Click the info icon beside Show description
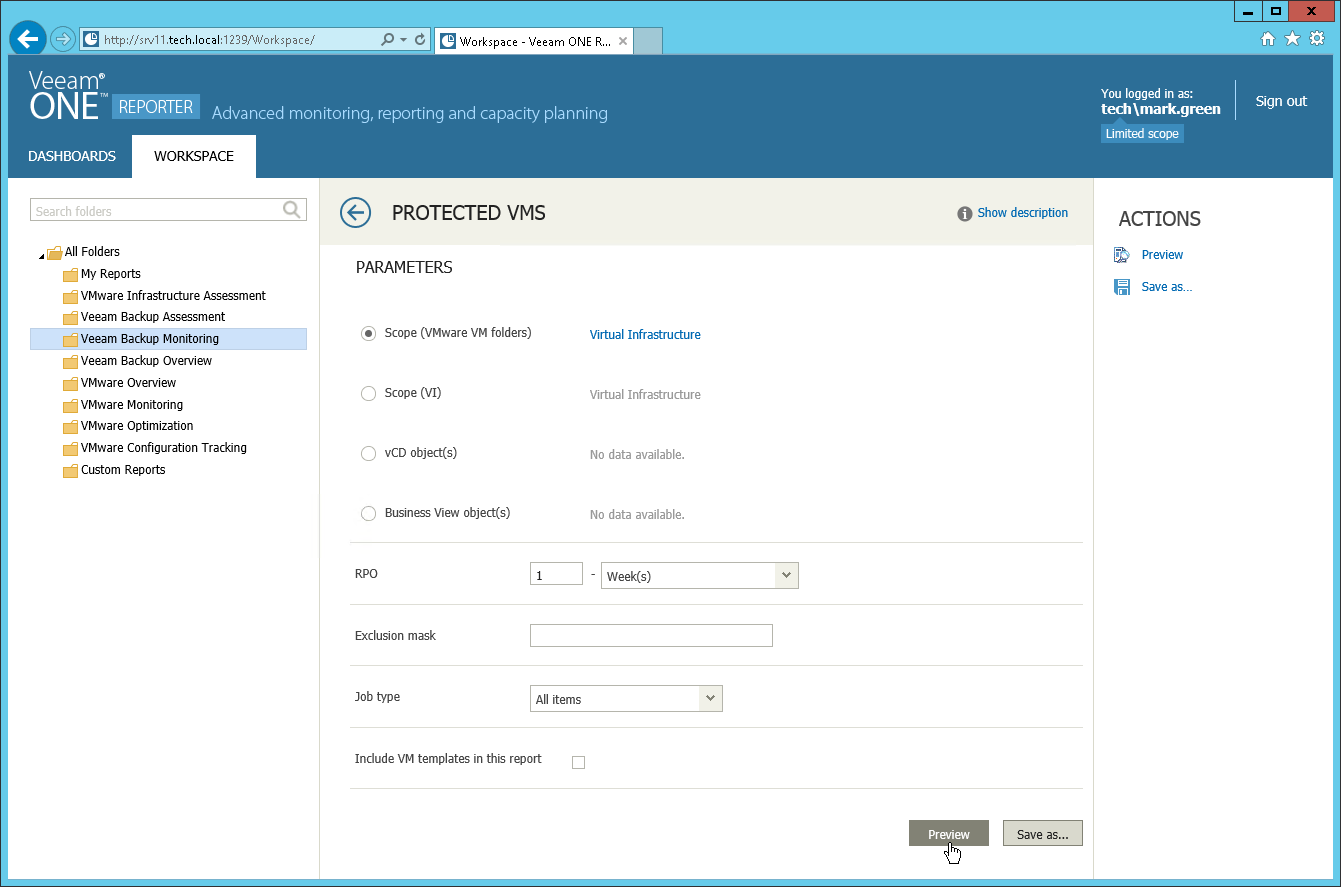This screenshot has height=887, width=1341. (x=964, y=213)
